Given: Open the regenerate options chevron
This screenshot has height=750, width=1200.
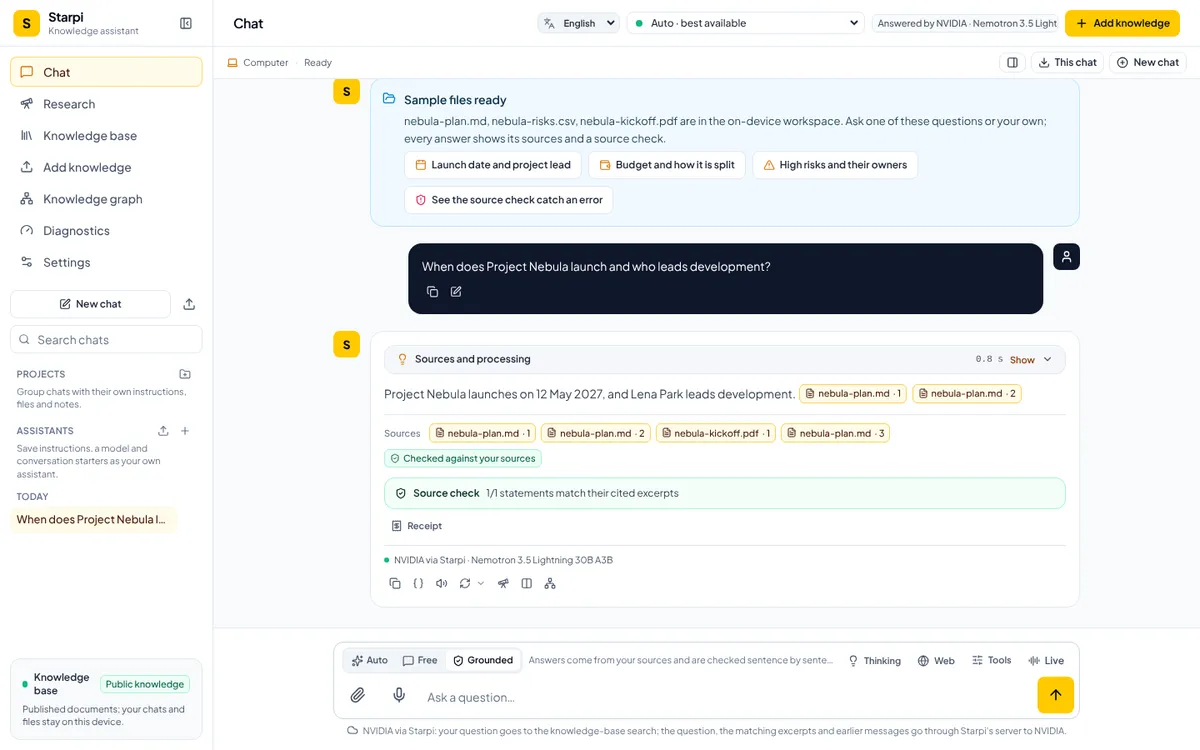Looking at the screenshot, I should 481,583.
